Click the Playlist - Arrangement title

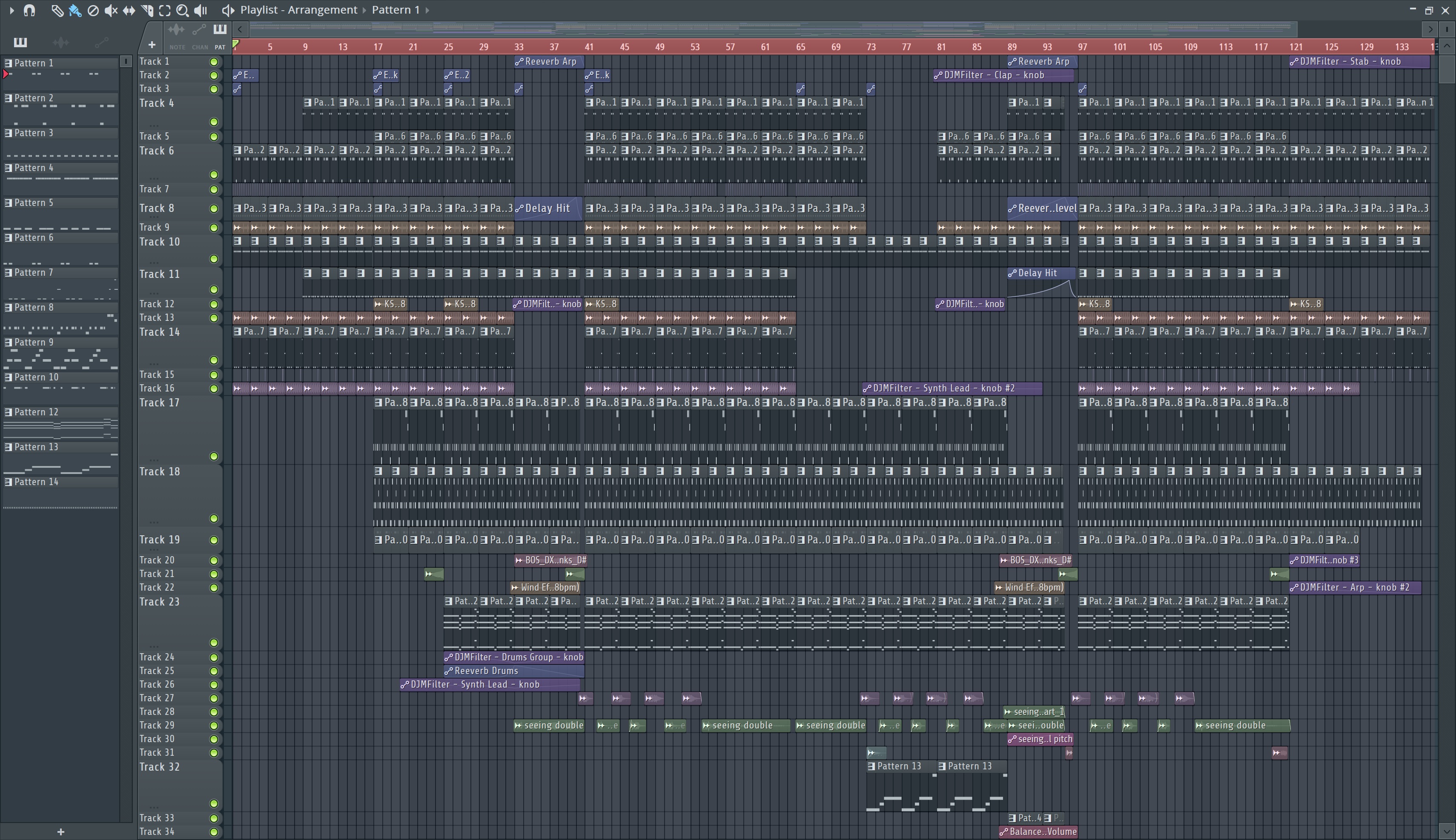tap(299, 10)
